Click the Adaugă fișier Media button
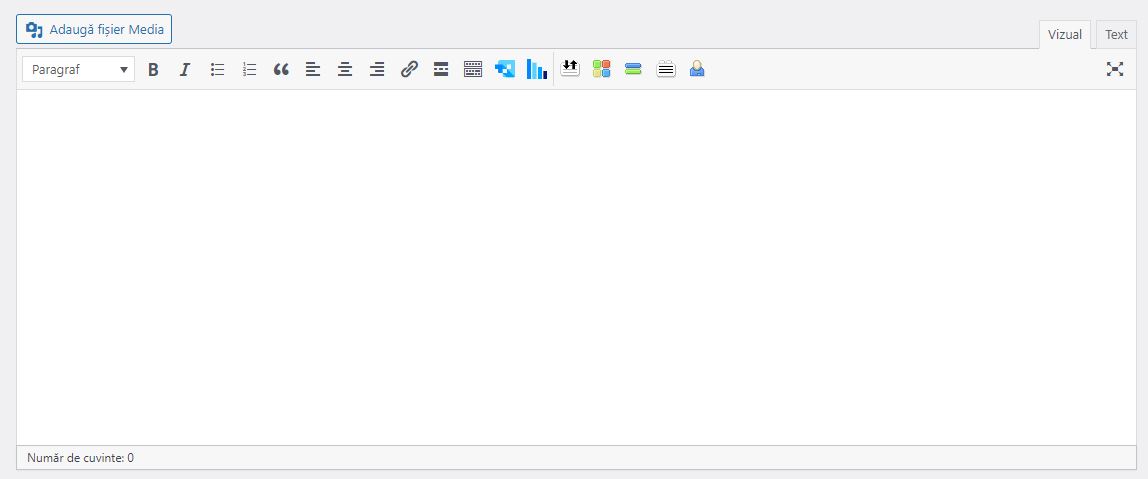This screenshot has width=1148, height=479. pos(94,30)
